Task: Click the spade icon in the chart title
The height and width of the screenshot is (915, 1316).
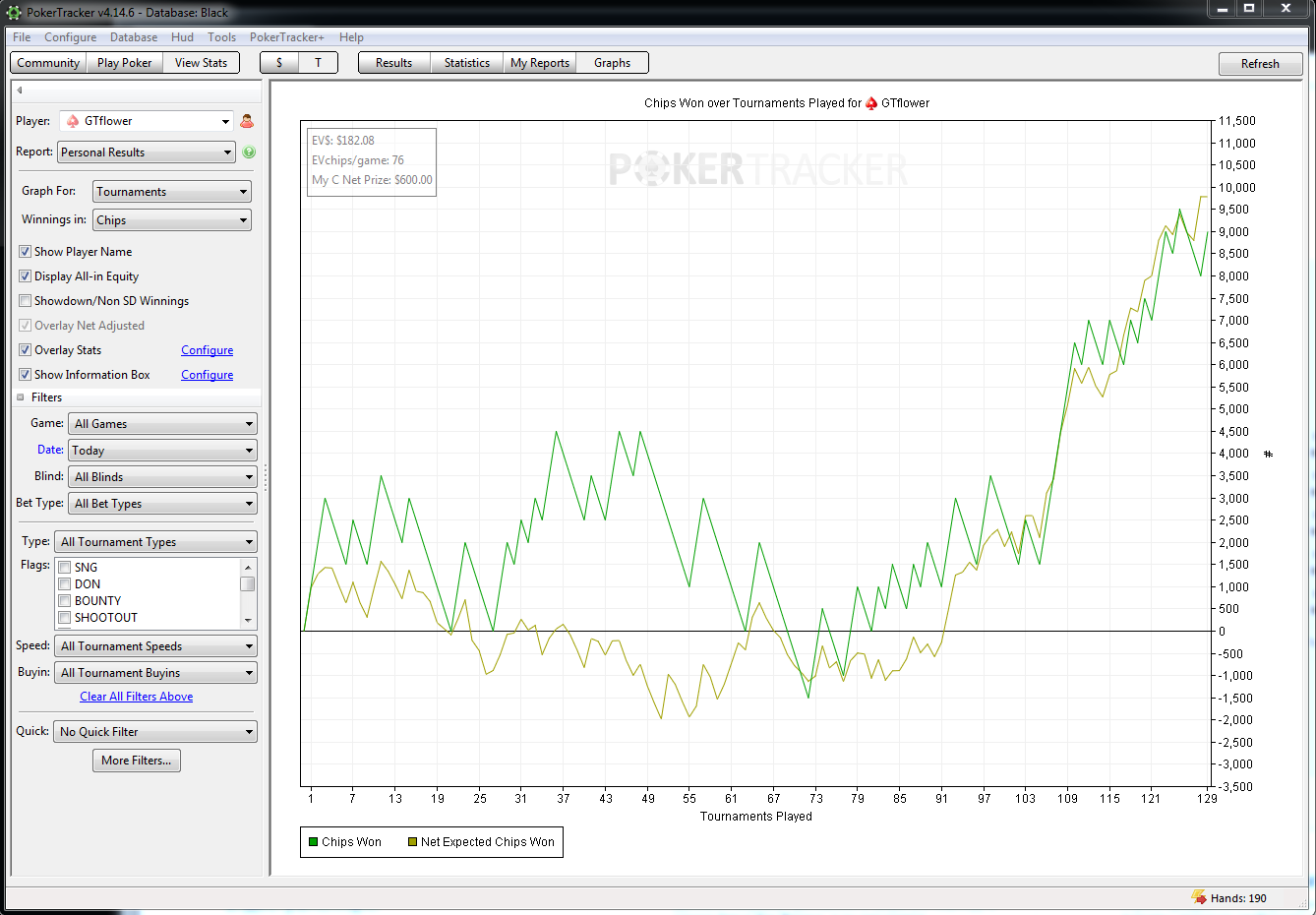Action: [871, 103]
